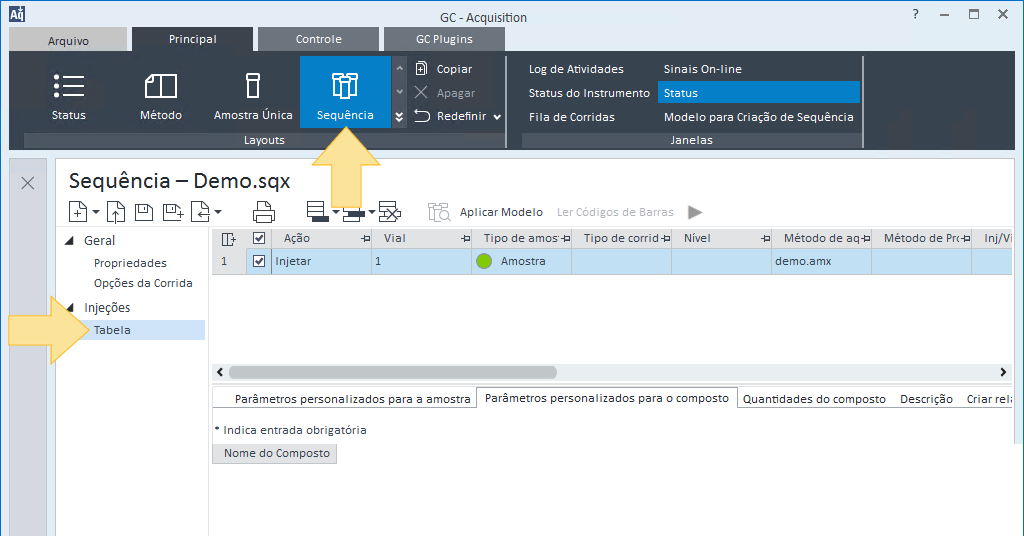1024x536 pixels.
Task: Expand the Redefinir dropdown arrow
Action: (x=497, y=117)
